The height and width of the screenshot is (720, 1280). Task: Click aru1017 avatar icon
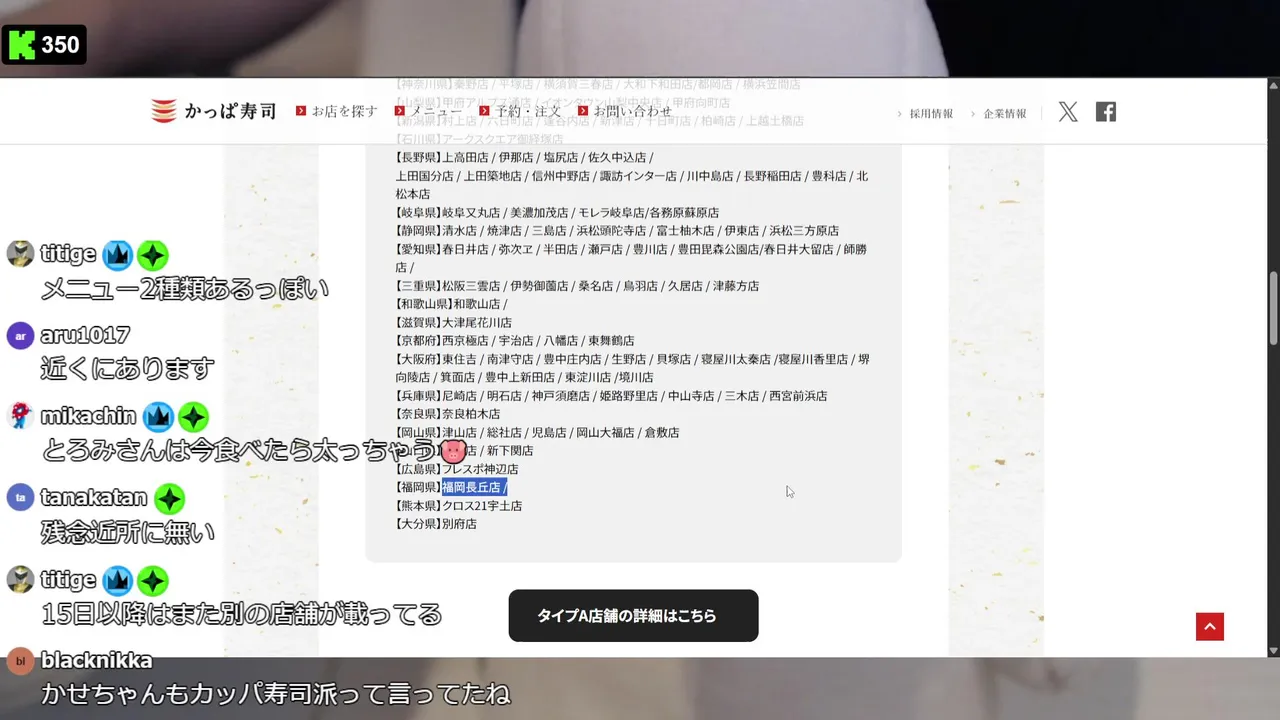pyautogui.click(x=20, y=335)
